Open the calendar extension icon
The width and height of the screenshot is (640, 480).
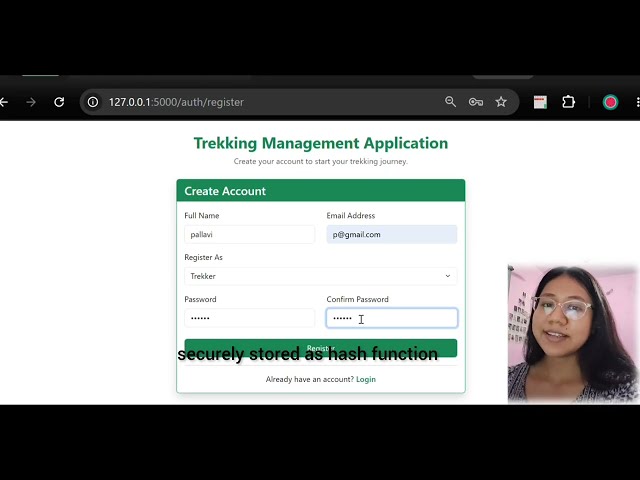point(540,102)
